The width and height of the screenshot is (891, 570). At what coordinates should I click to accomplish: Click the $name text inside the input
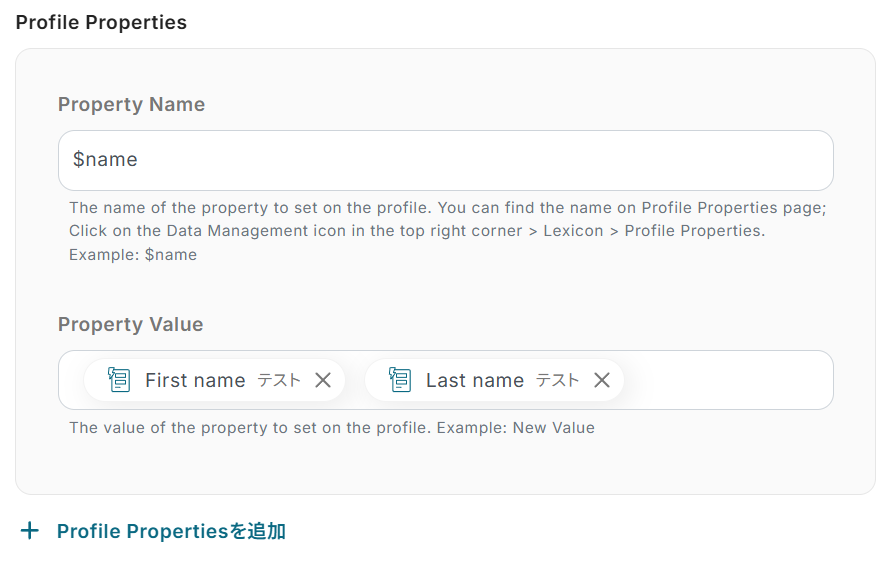[x=105, y=160]
